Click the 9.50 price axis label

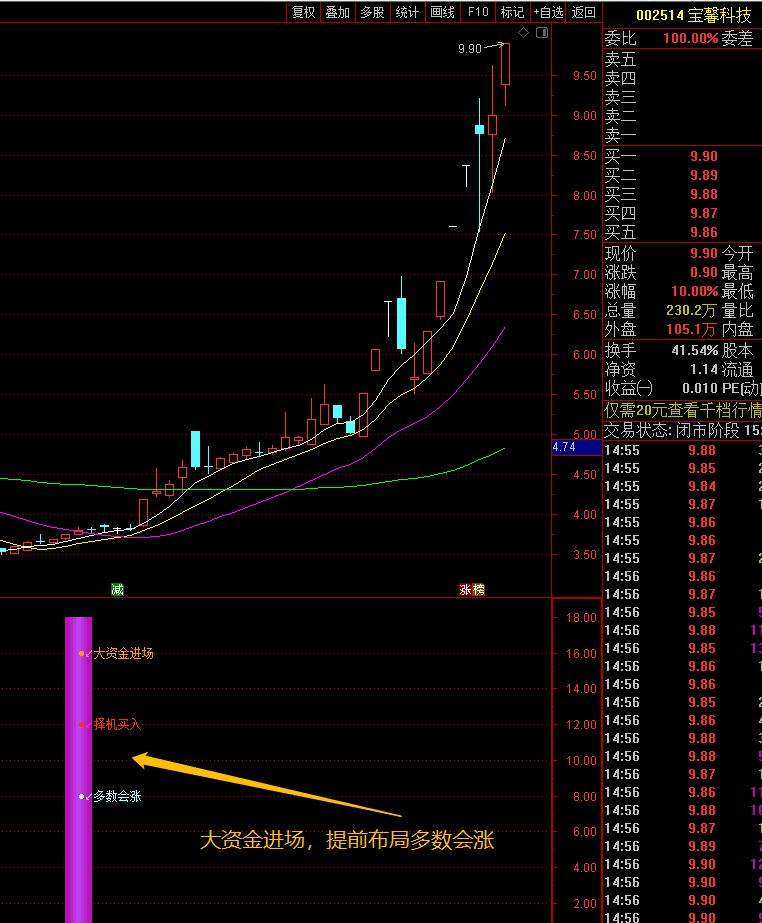[584, 76]
